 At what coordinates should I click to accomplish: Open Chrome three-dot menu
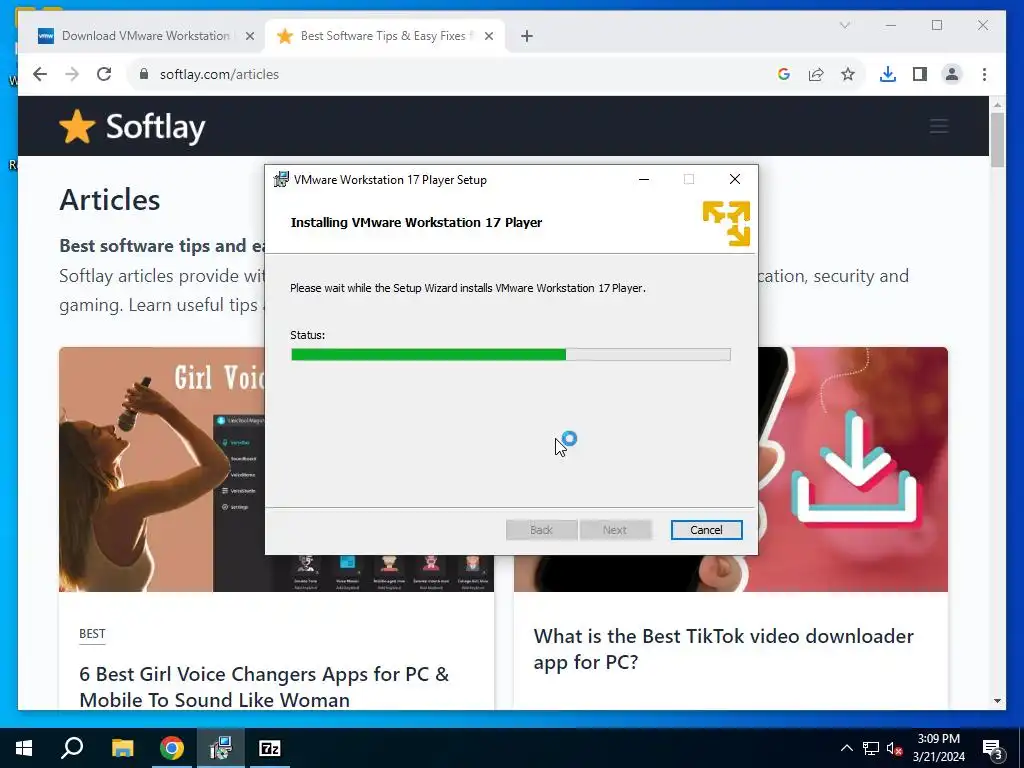coord(984,74)
